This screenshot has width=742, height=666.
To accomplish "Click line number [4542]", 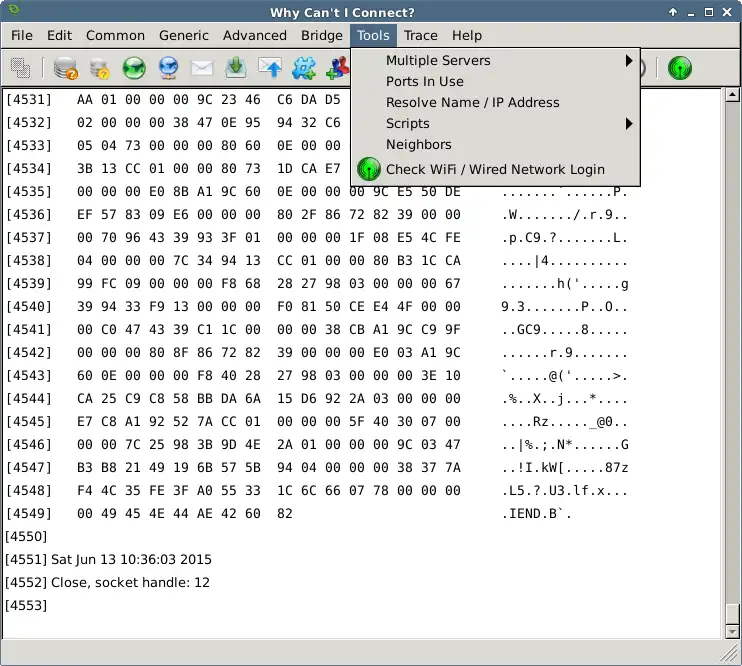I will click(28, 353).
